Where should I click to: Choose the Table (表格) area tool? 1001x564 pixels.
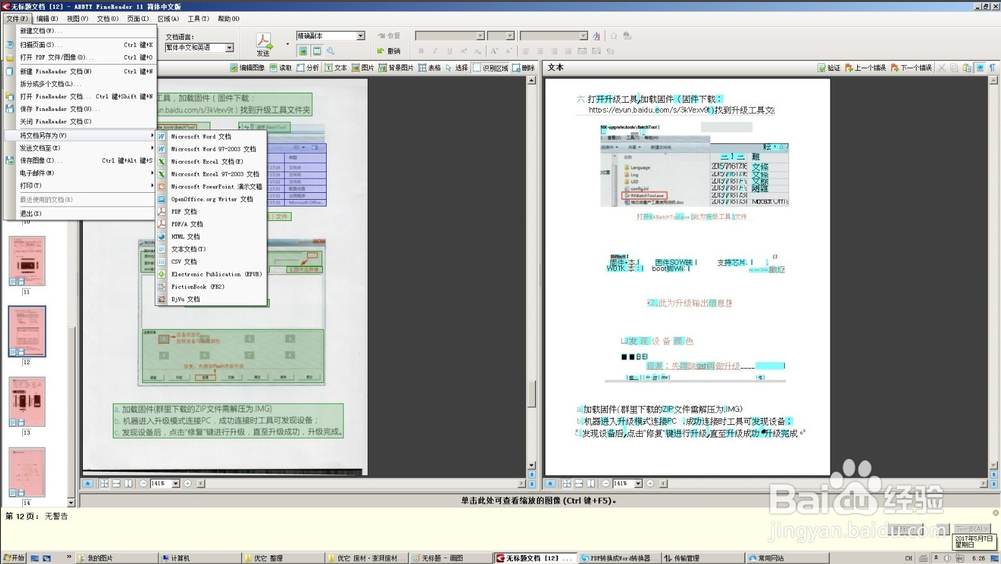[430, 68]
